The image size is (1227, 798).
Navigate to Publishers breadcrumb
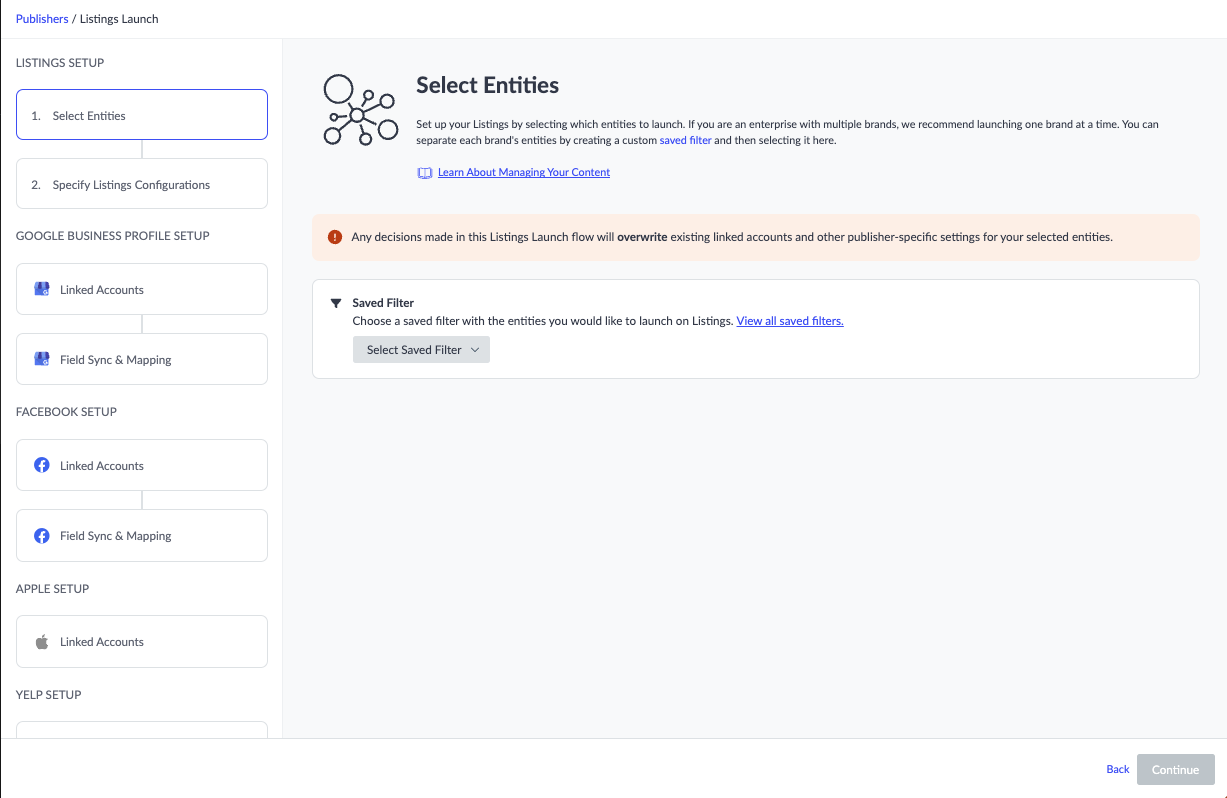[42, 19]
